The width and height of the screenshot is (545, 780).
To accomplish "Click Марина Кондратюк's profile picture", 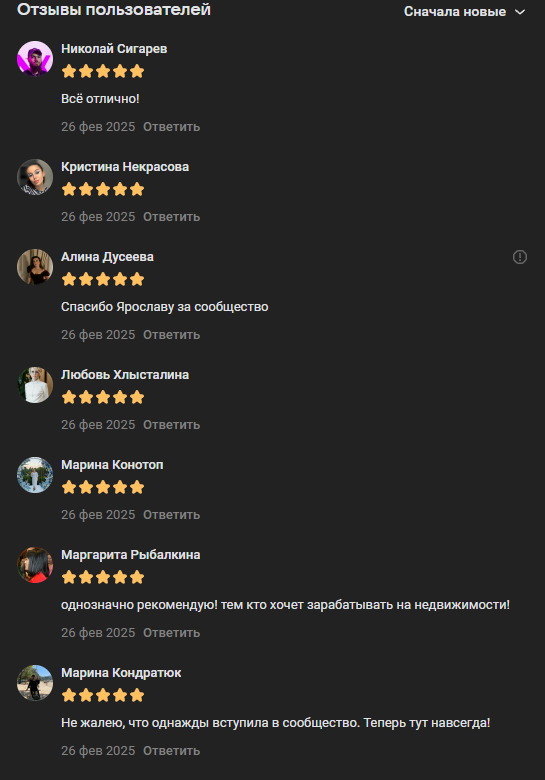I will click(35, 682).
